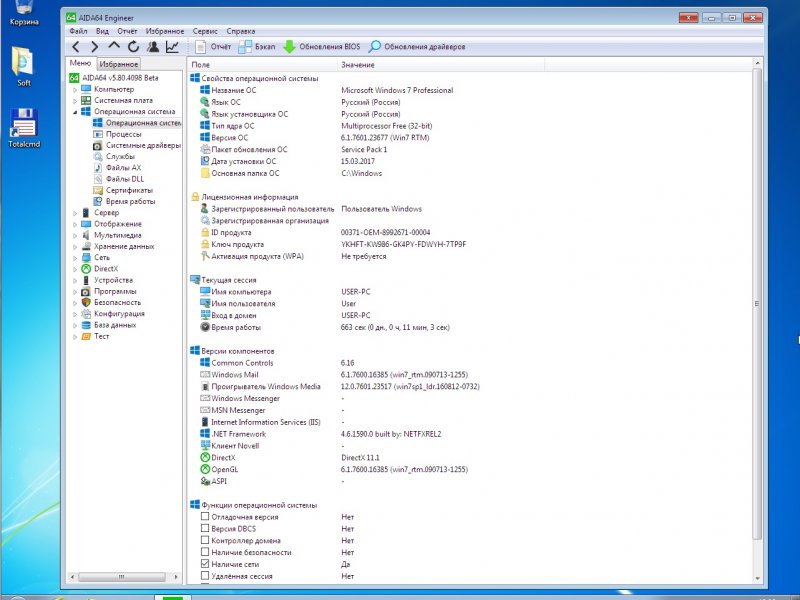This screenshot has width=800, height=600.
Task: Refresh the page with the reload icon
Action: 133,47
